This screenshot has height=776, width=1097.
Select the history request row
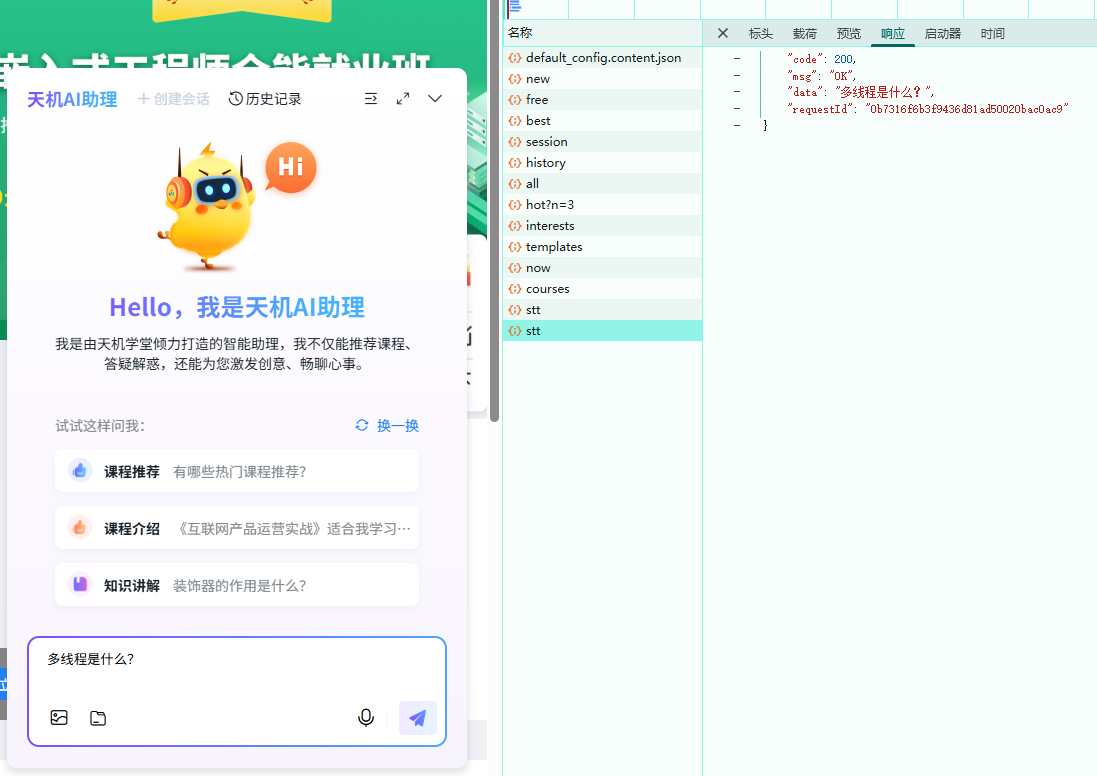click(x=602, y=162)
